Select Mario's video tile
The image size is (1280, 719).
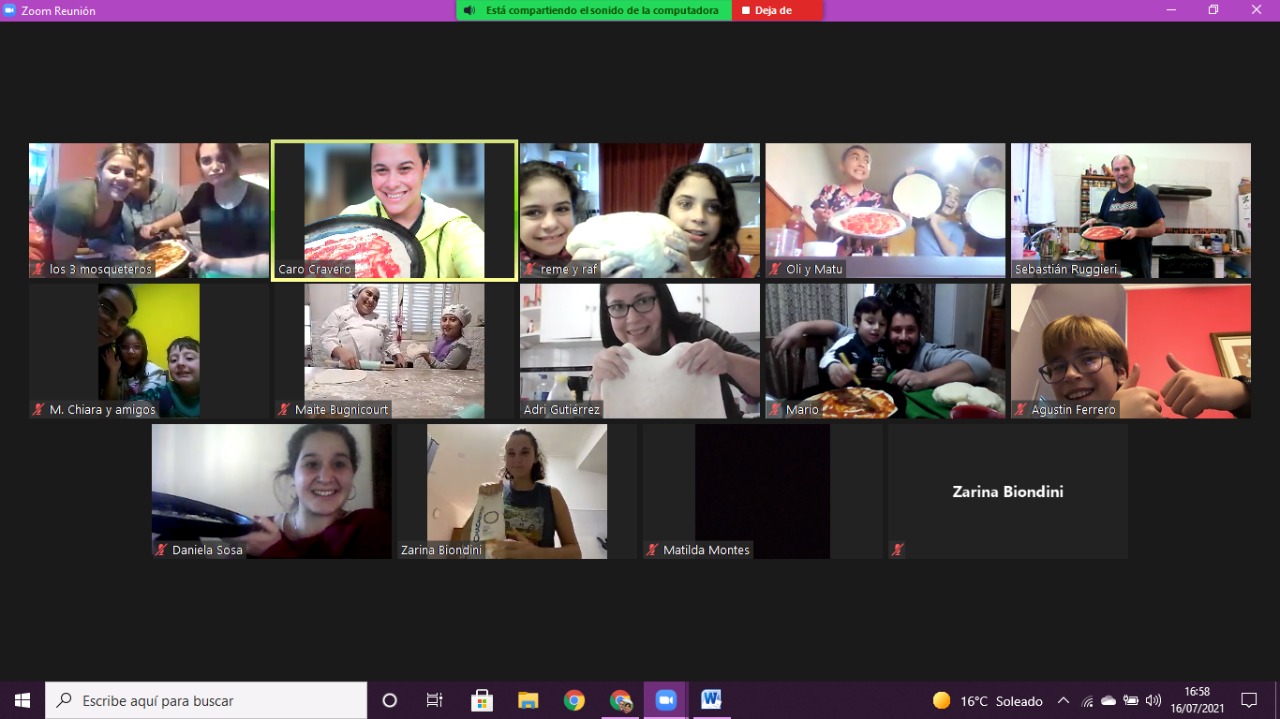[885, 350]
